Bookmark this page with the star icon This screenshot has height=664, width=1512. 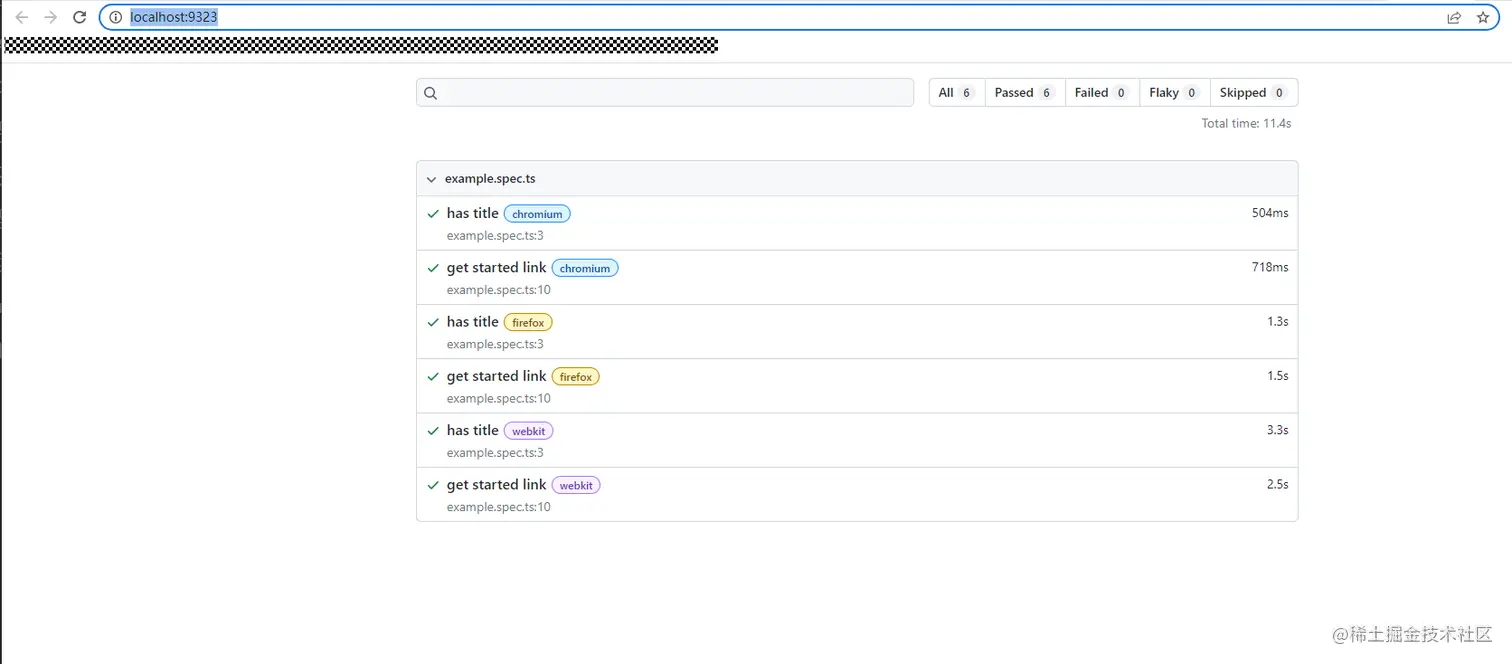[x=1483, y=17]
